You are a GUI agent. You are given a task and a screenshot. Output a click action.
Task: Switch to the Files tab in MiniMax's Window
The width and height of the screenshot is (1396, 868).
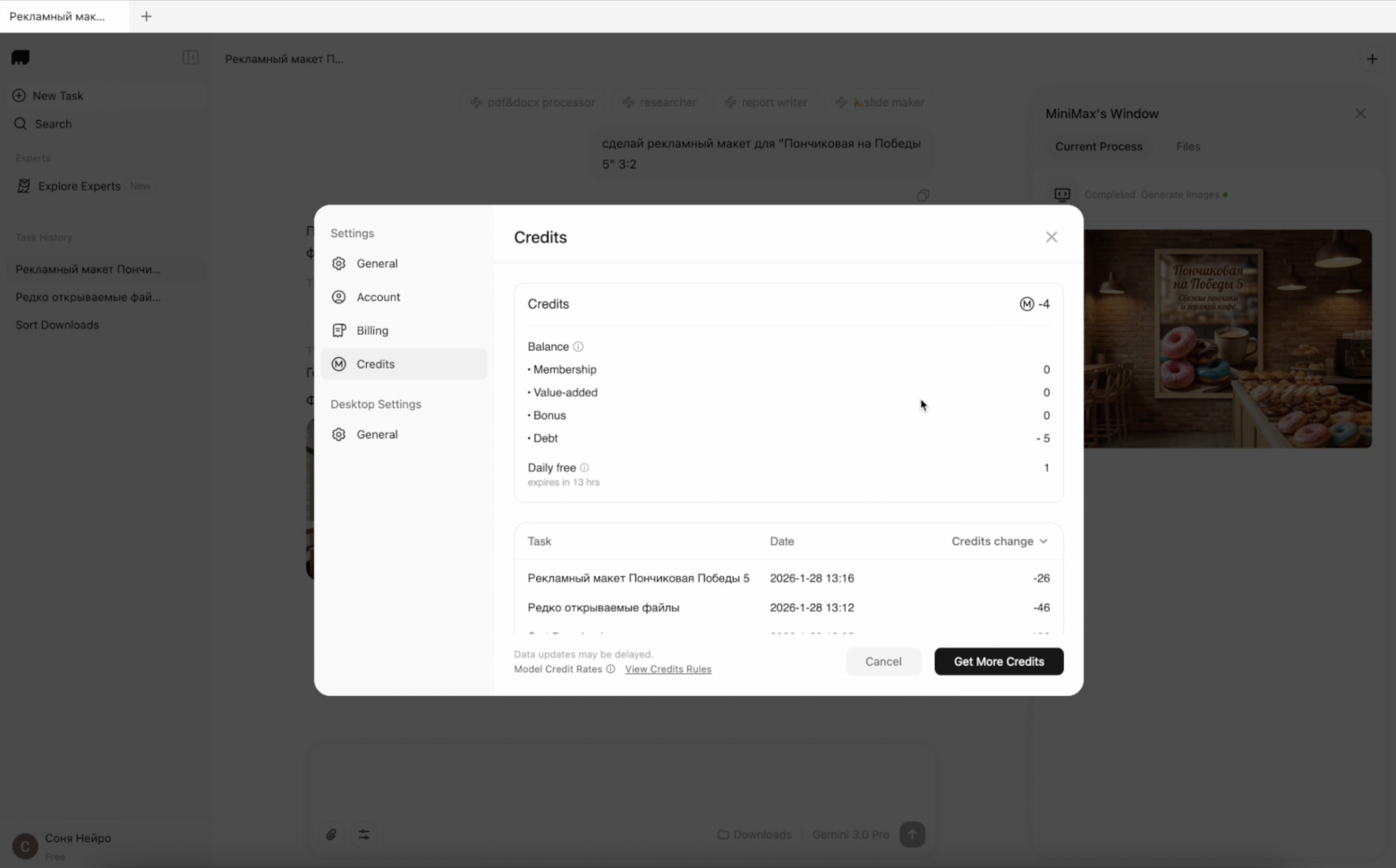(x=1187, y=146)
